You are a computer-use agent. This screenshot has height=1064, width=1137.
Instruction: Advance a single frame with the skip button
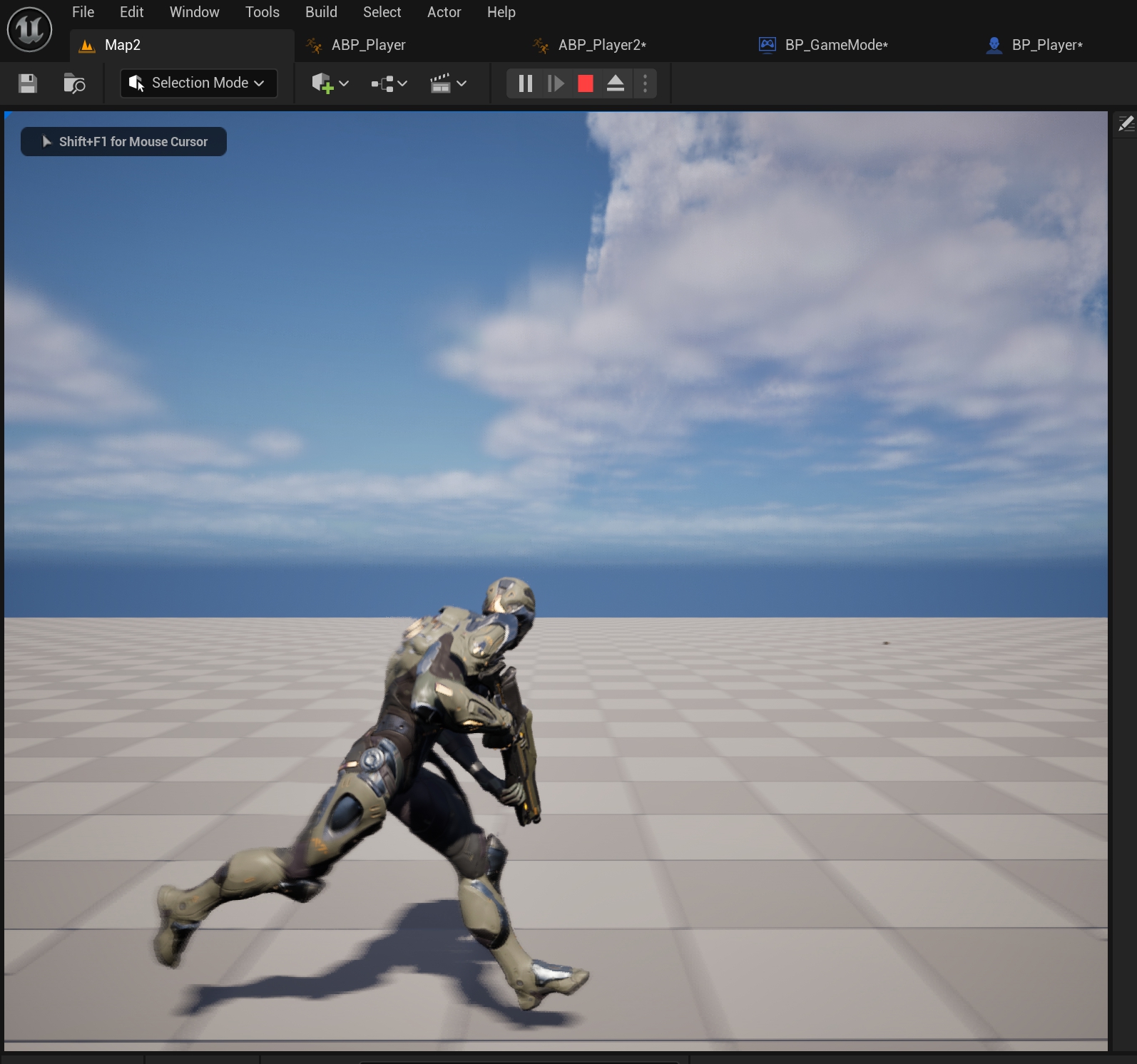point(556,83)
